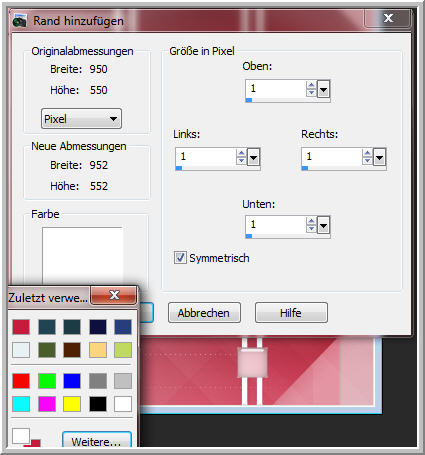Select the black color swatch
Image resolution: width=425 pixels, height=455 pixels.
(x=98, y=404)
